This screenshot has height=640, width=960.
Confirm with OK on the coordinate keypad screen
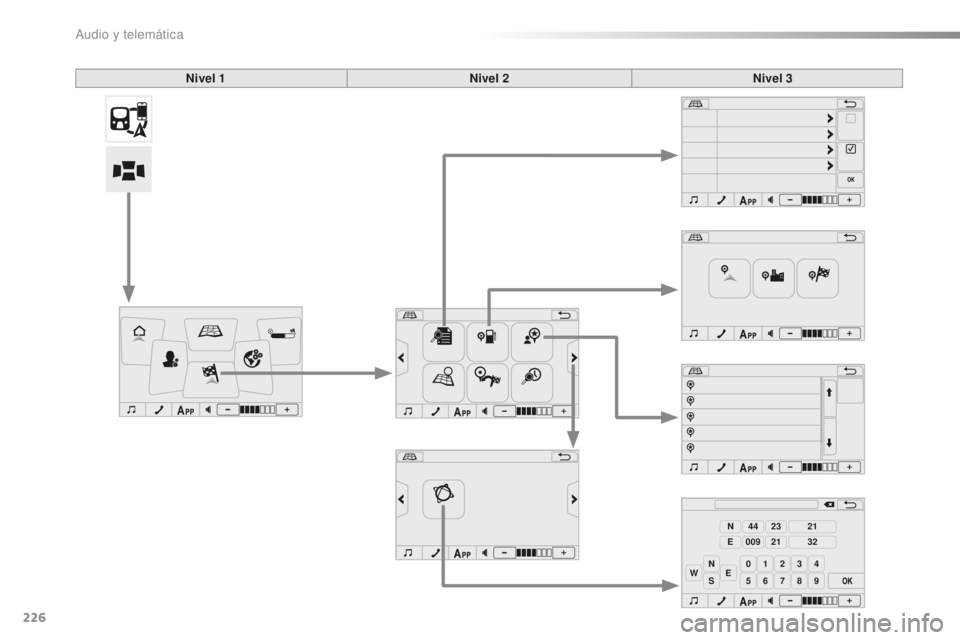847,581
